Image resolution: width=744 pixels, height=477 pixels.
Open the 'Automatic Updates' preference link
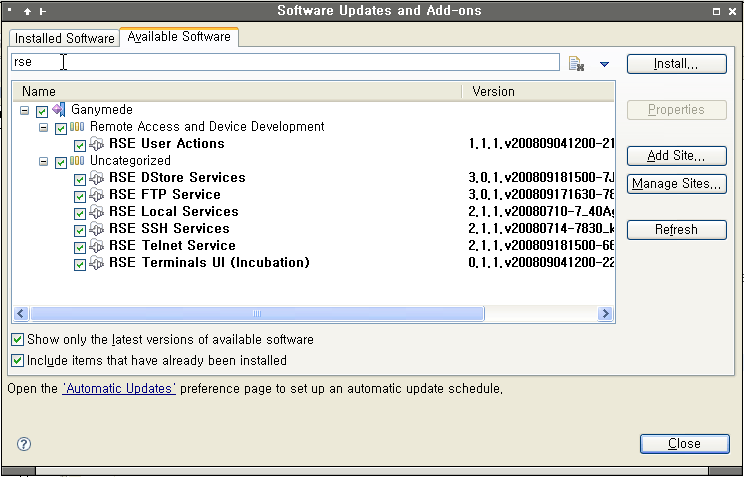[x=119, y=389]
